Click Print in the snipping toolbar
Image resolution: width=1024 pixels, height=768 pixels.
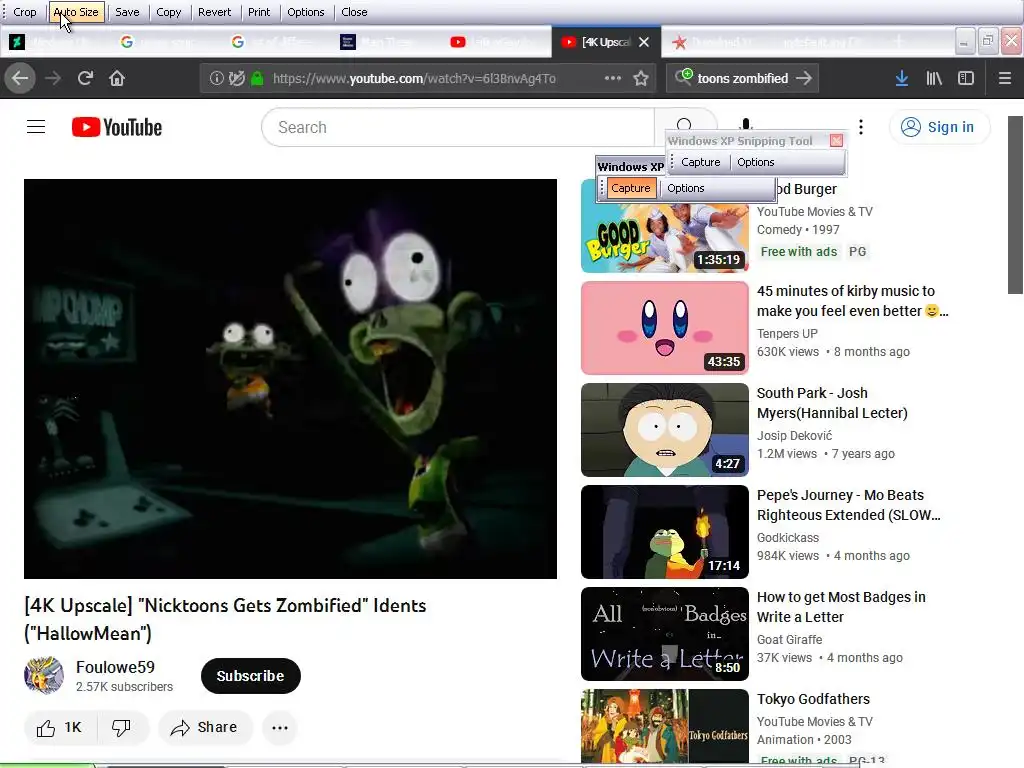click(x=259, y=12)
